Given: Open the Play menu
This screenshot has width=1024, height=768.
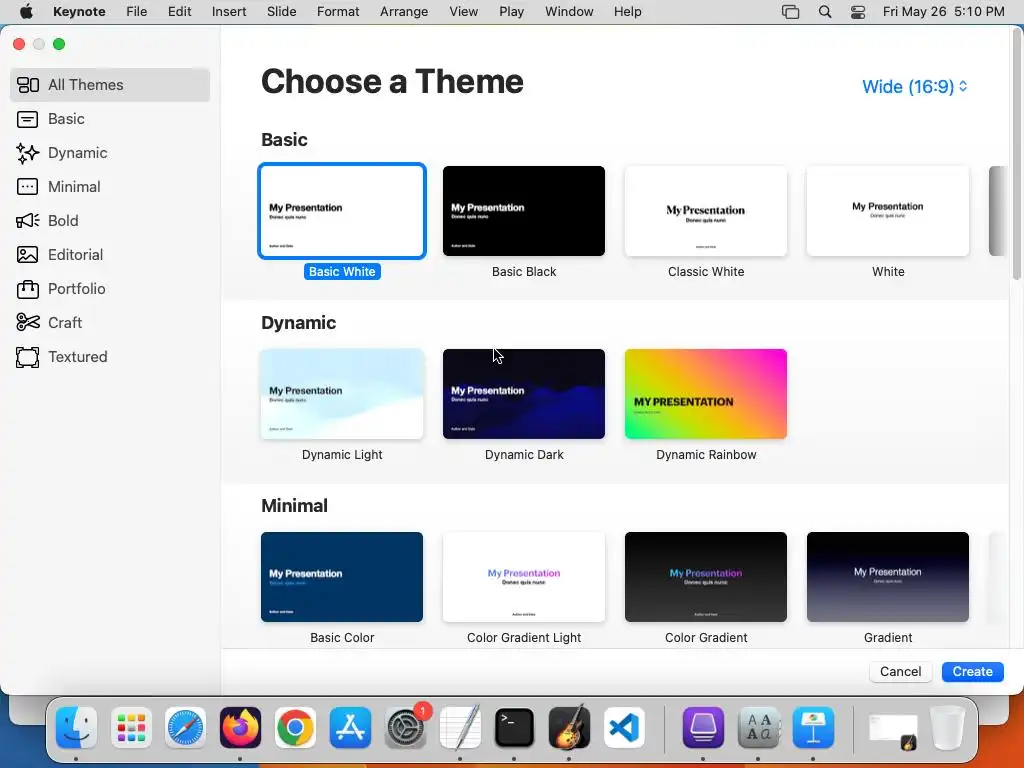Looking at the screenshot, I should [x=511, y=12].
